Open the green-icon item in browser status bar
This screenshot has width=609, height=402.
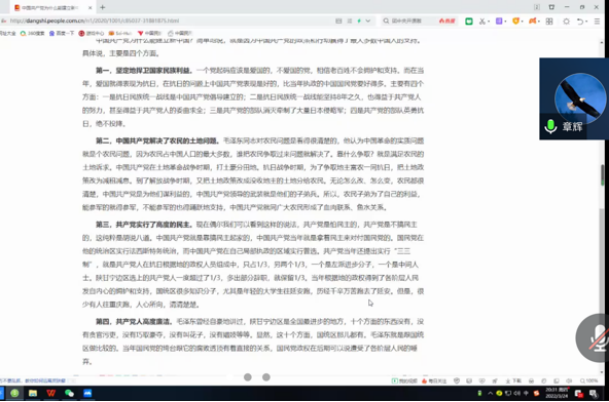pyautogui.click(x=404, y=381)
